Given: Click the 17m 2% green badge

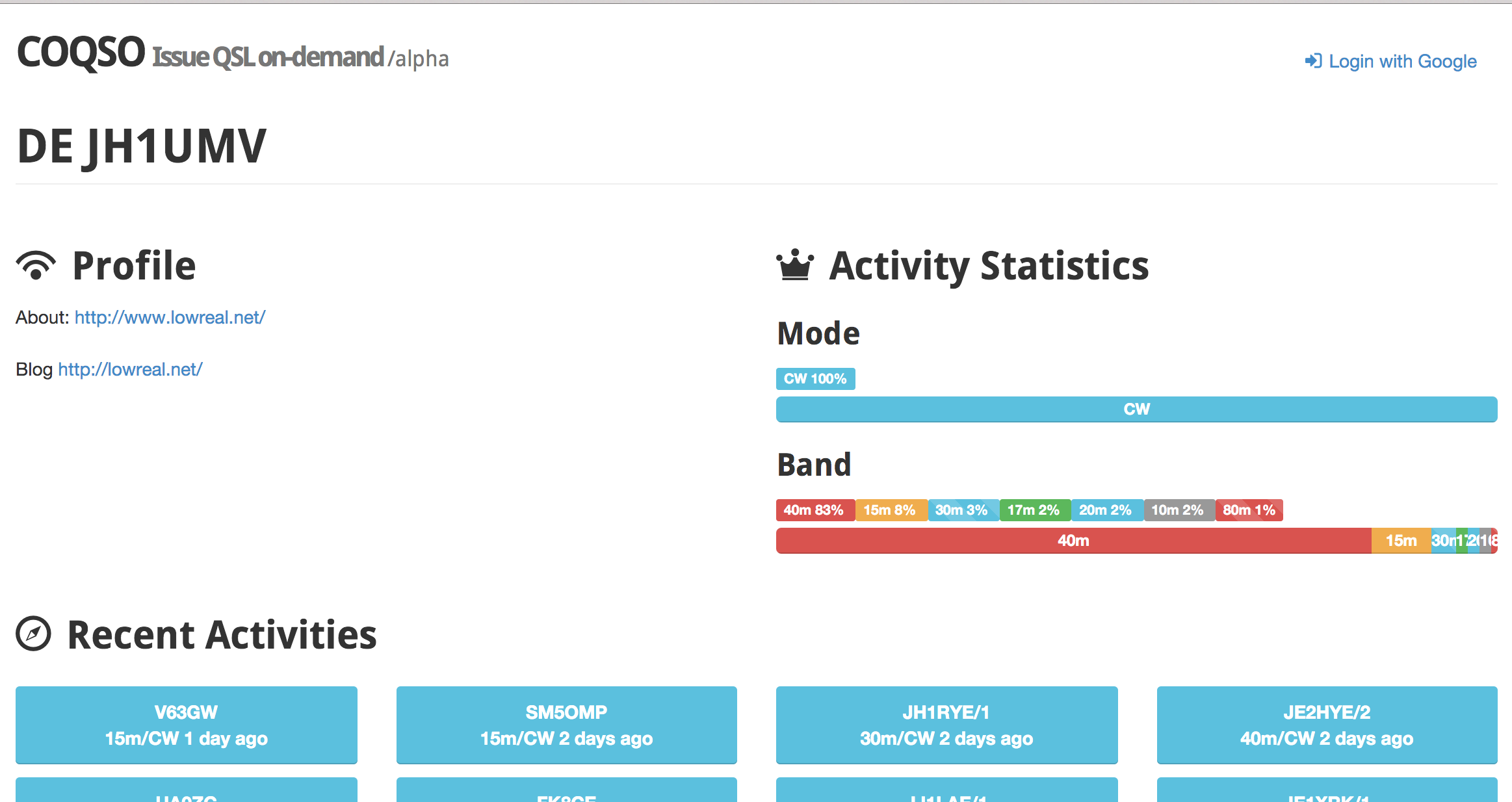Looking at the screenshot, I should (1034, 510).
